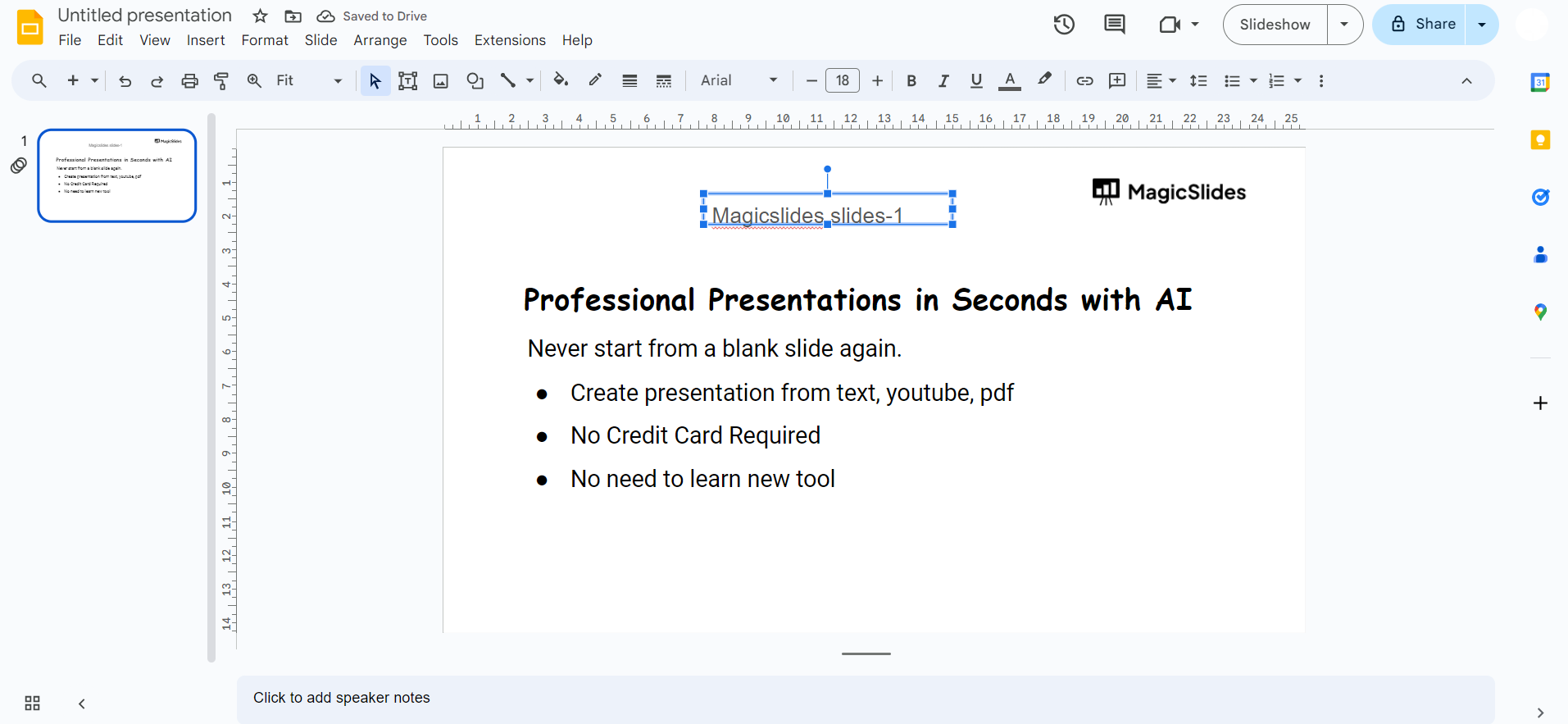The image size is (1568, 724).
Task: Toggle italic formatting
Action: 943,80
